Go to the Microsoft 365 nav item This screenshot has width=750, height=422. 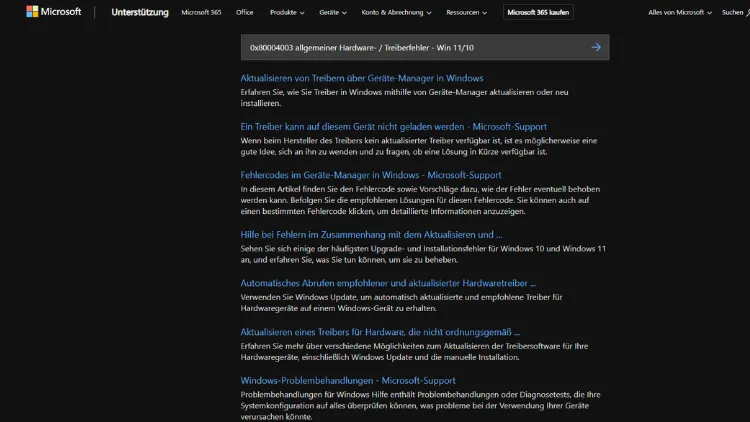tap(202, 12)
